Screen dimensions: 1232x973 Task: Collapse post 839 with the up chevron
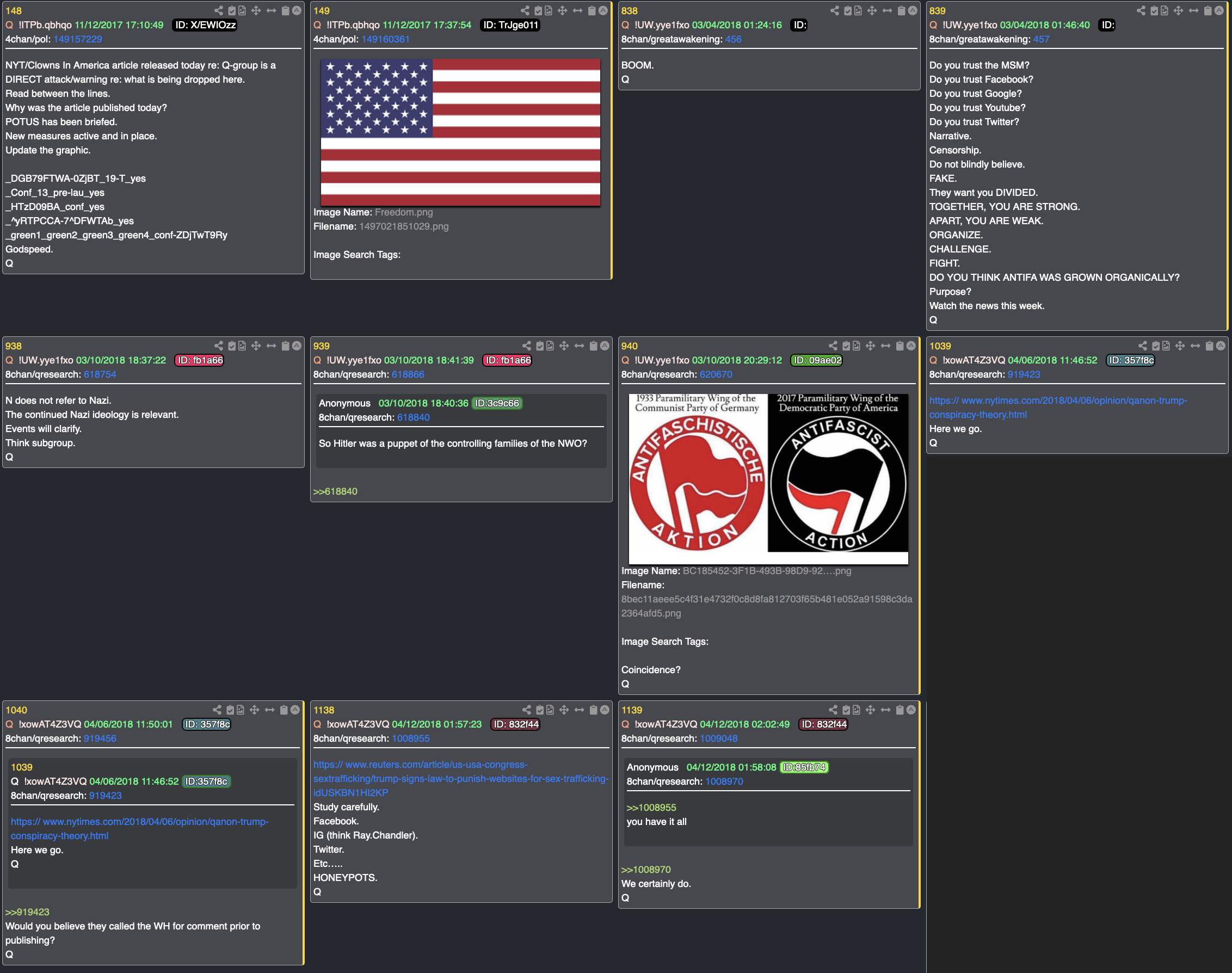(1219, 10)
